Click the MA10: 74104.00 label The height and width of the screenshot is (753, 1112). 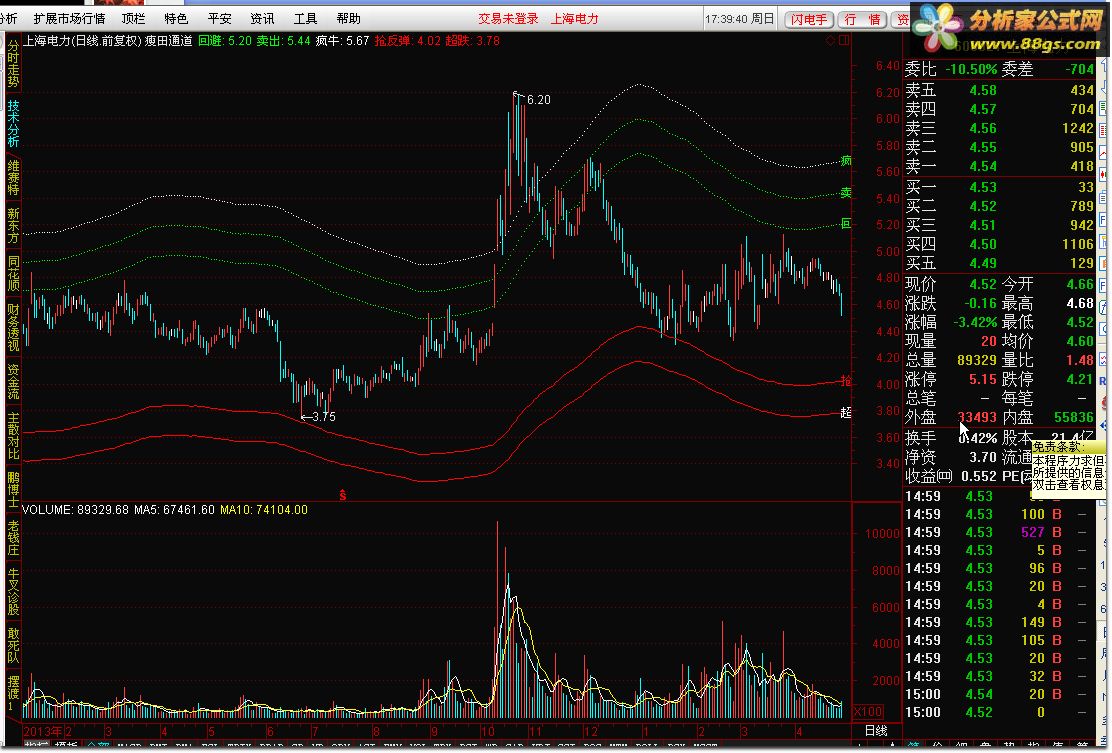(x=264, y=510)
